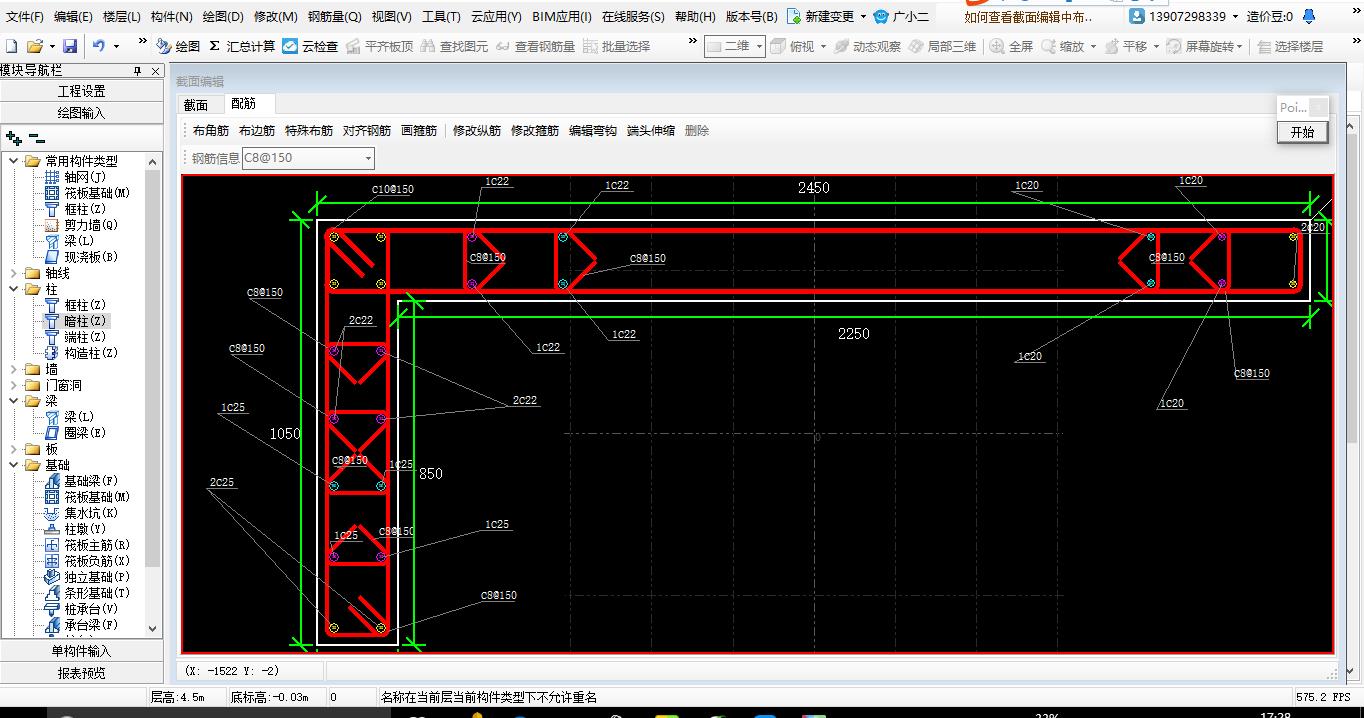Select 暗柱(Z) in the tree
This screenshot has width=1364, height=718.
[x=76, y=321]
